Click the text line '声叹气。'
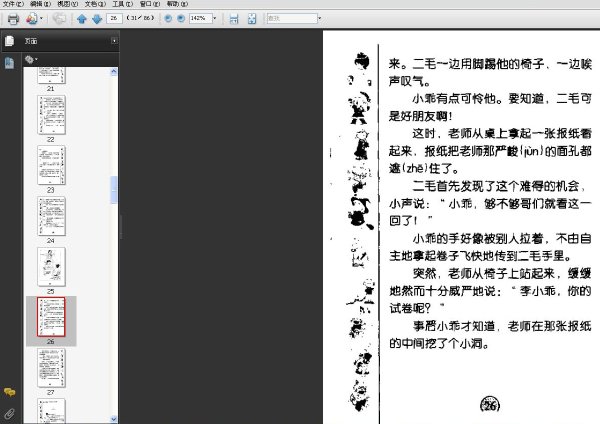This screenshot has width=600, height=424. click(x=410, y=82)
